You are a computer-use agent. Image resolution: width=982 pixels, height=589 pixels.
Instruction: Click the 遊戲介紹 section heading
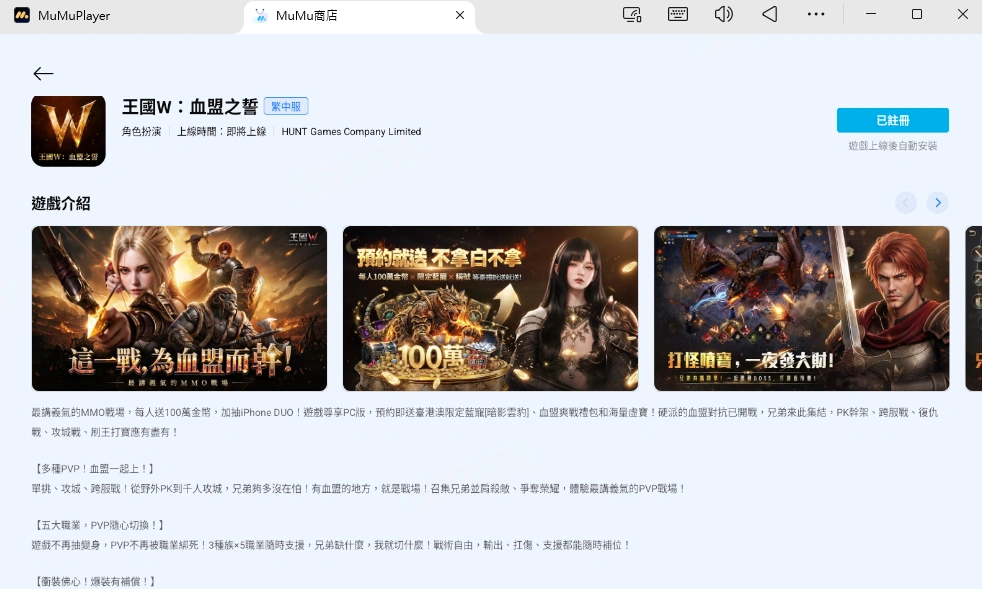point(61,203)
